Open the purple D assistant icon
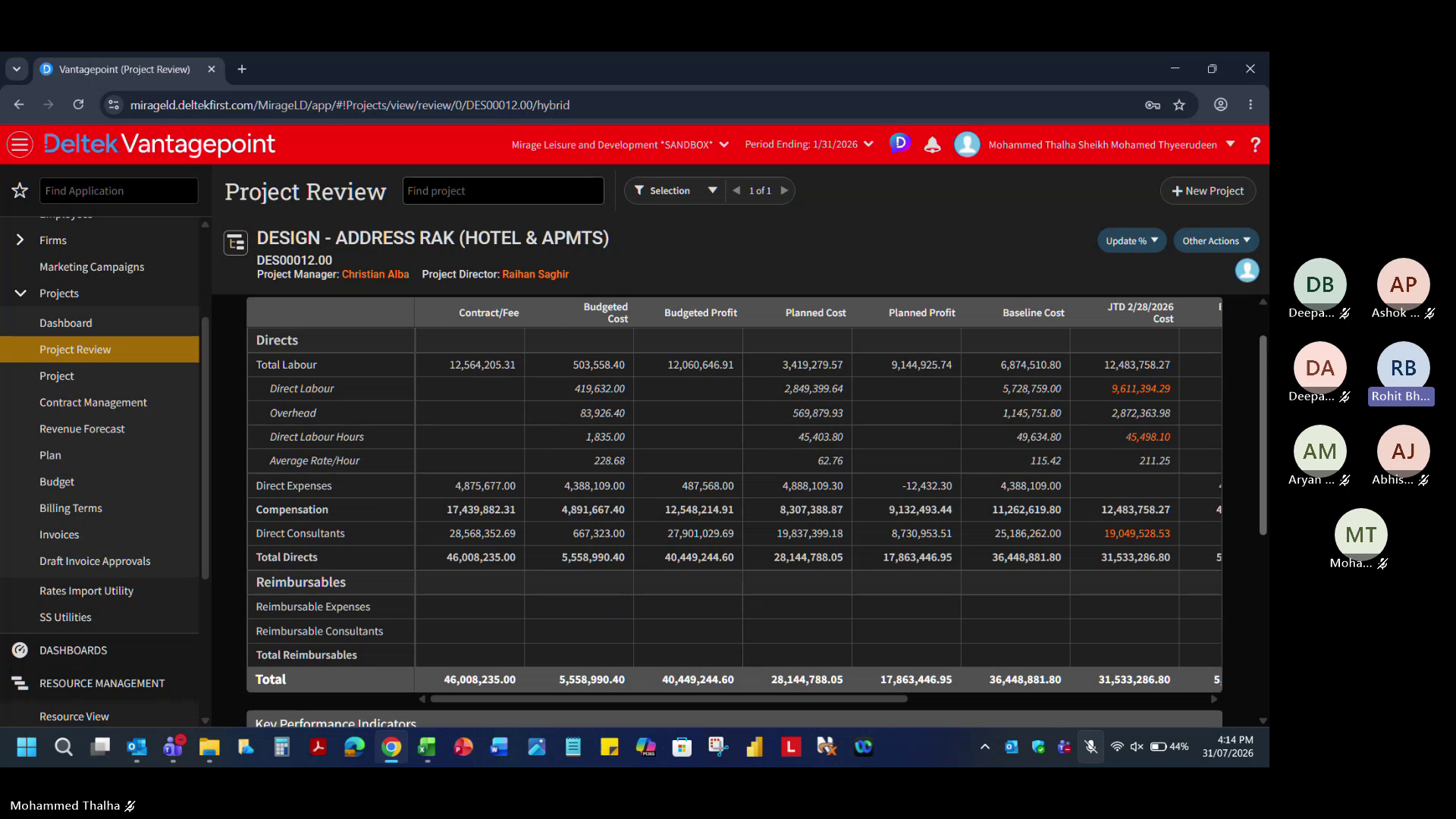Image resolution: width=1456 pixels, height=819 pixels. coord(900,143)
